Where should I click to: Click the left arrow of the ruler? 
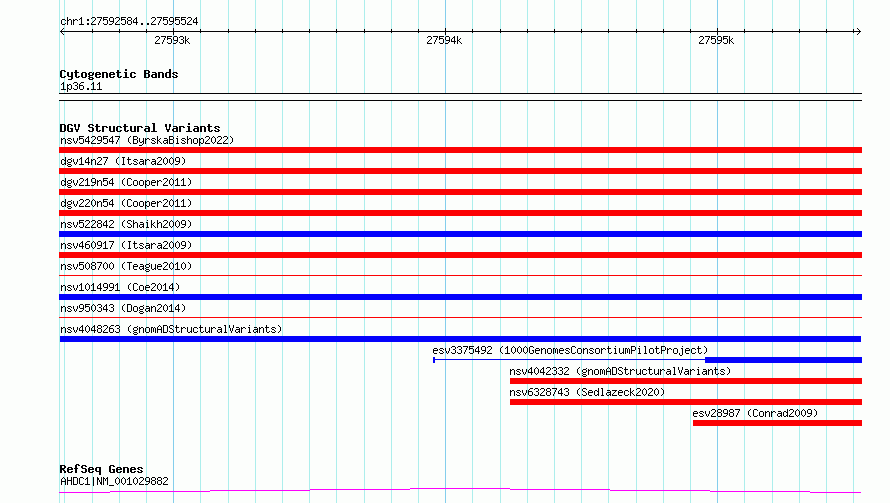(x=62, y=32)
